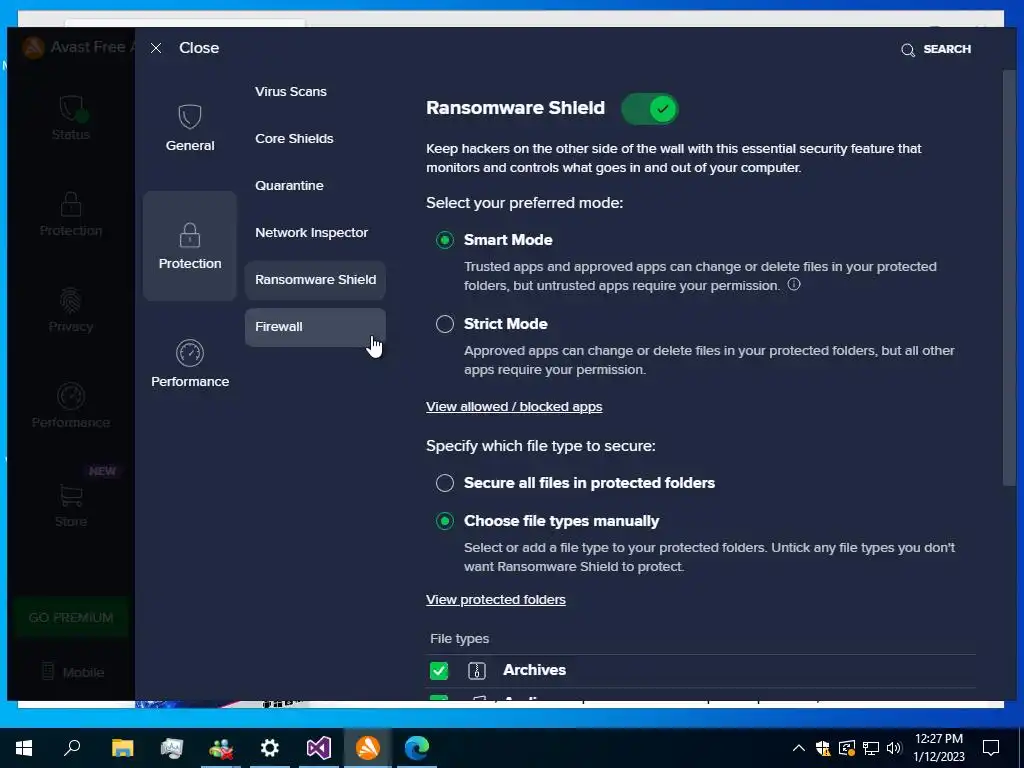The height and width of the screenshot is (768, 1024).
Task: Click View protected folders link
Action: pyautogui.click(x=496, y=600)
